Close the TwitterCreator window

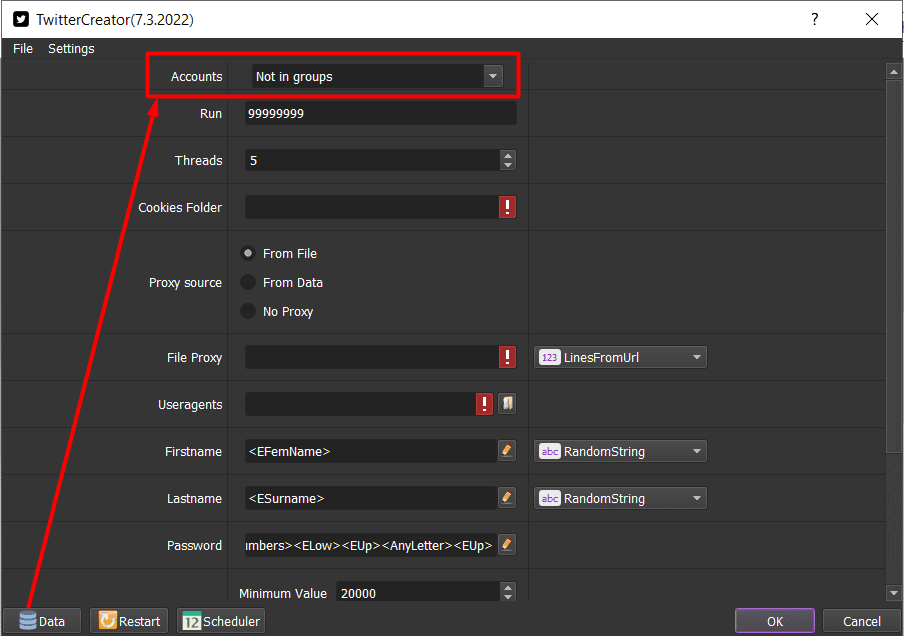872,19
